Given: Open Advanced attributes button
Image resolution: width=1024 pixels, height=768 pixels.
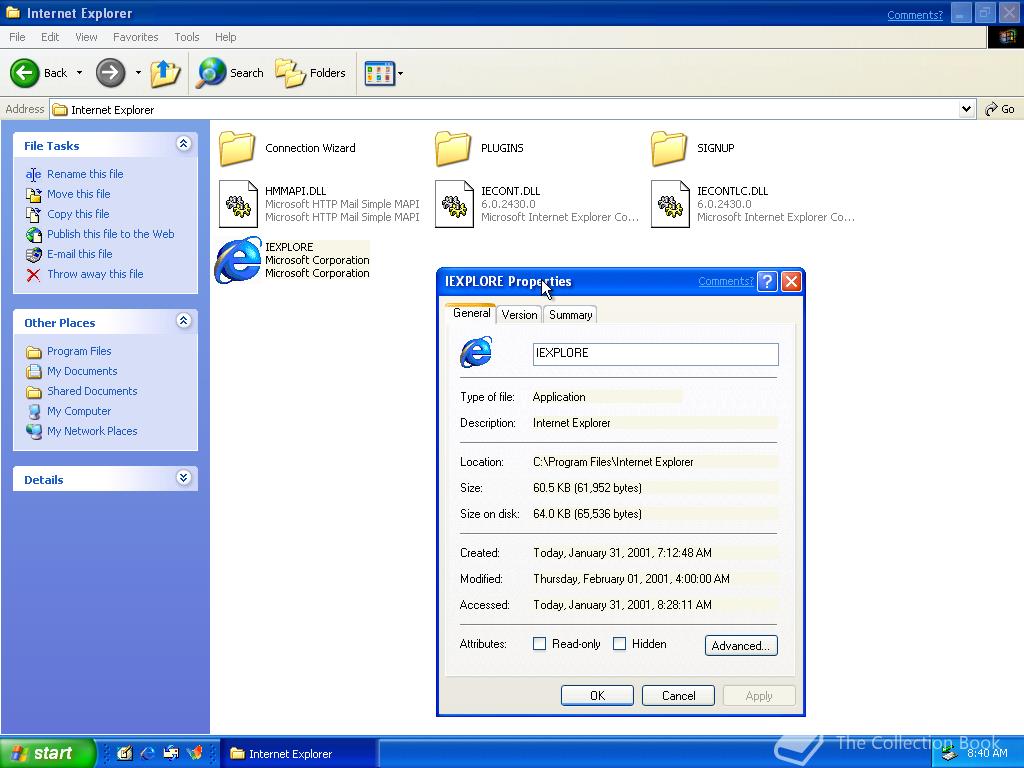Looking at the screenshot, I should (741, 645).
